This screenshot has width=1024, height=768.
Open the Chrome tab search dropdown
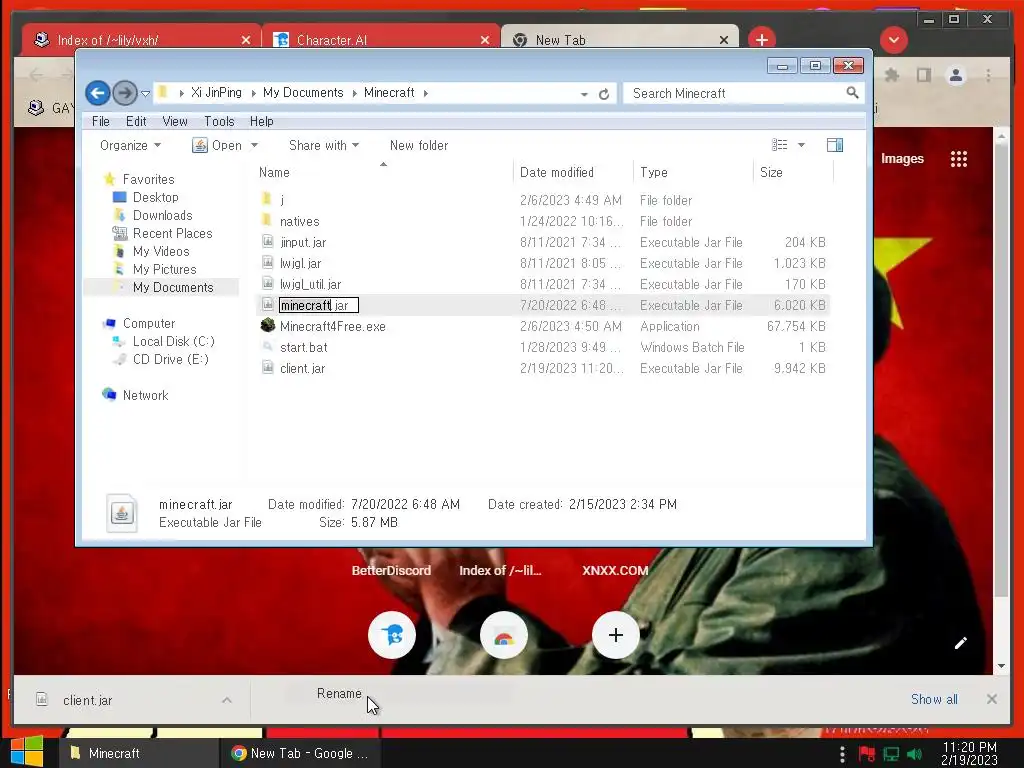[893, 40]
